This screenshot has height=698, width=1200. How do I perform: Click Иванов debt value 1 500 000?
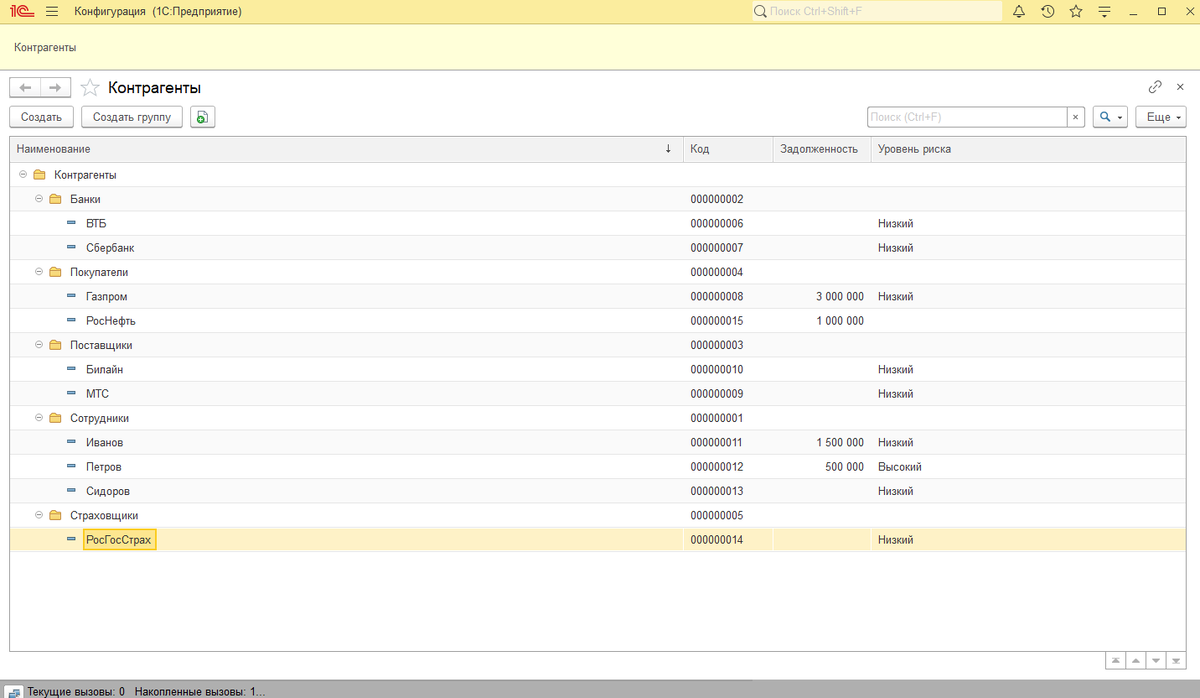pos(840,443)
